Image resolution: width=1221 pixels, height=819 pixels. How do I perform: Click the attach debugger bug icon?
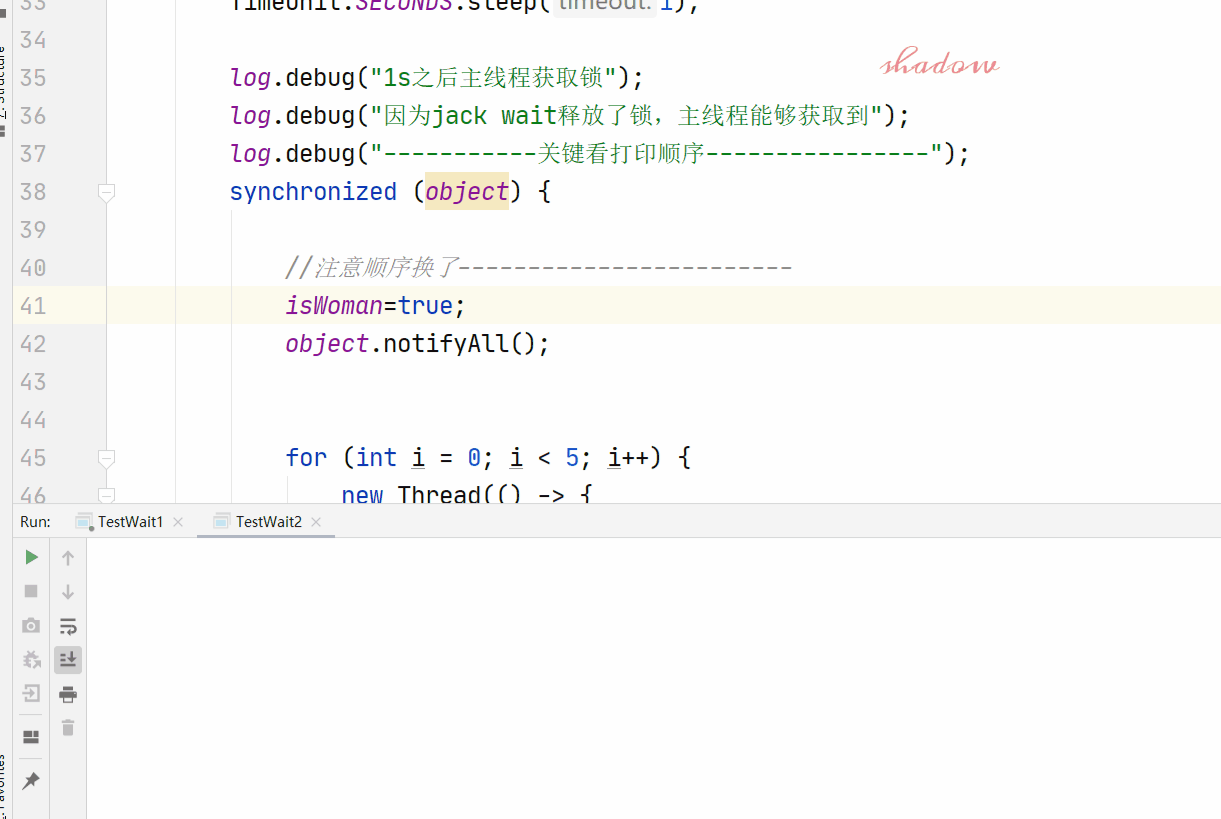(x=31, y=659)
